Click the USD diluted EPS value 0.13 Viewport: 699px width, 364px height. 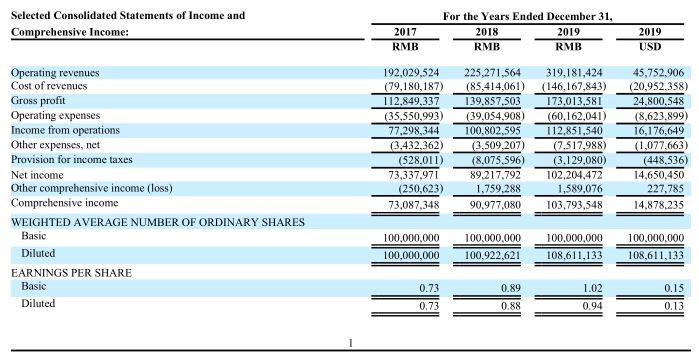[x=674, y=306]
